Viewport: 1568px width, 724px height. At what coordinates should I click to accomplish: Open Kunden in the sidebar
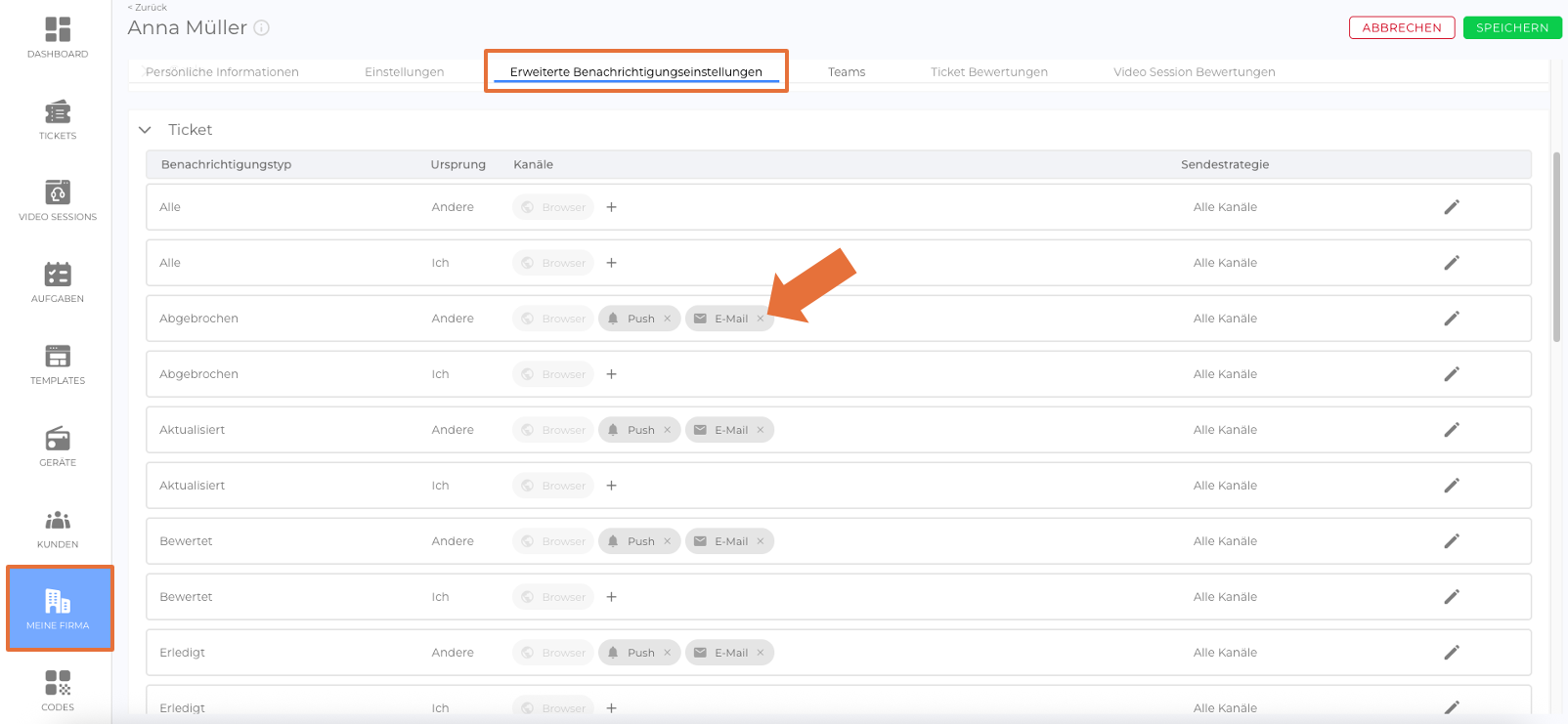point(58,529)
